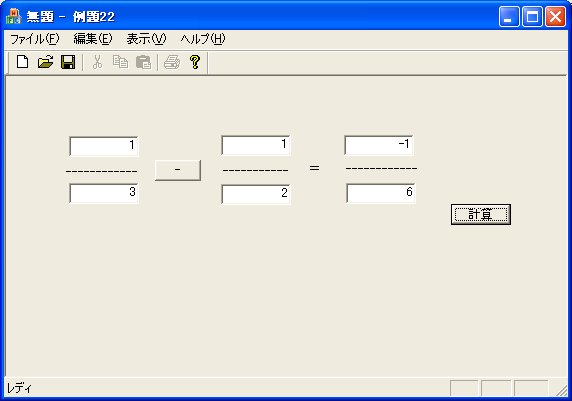Open help via the question mark icon

[x=195, y=62]
